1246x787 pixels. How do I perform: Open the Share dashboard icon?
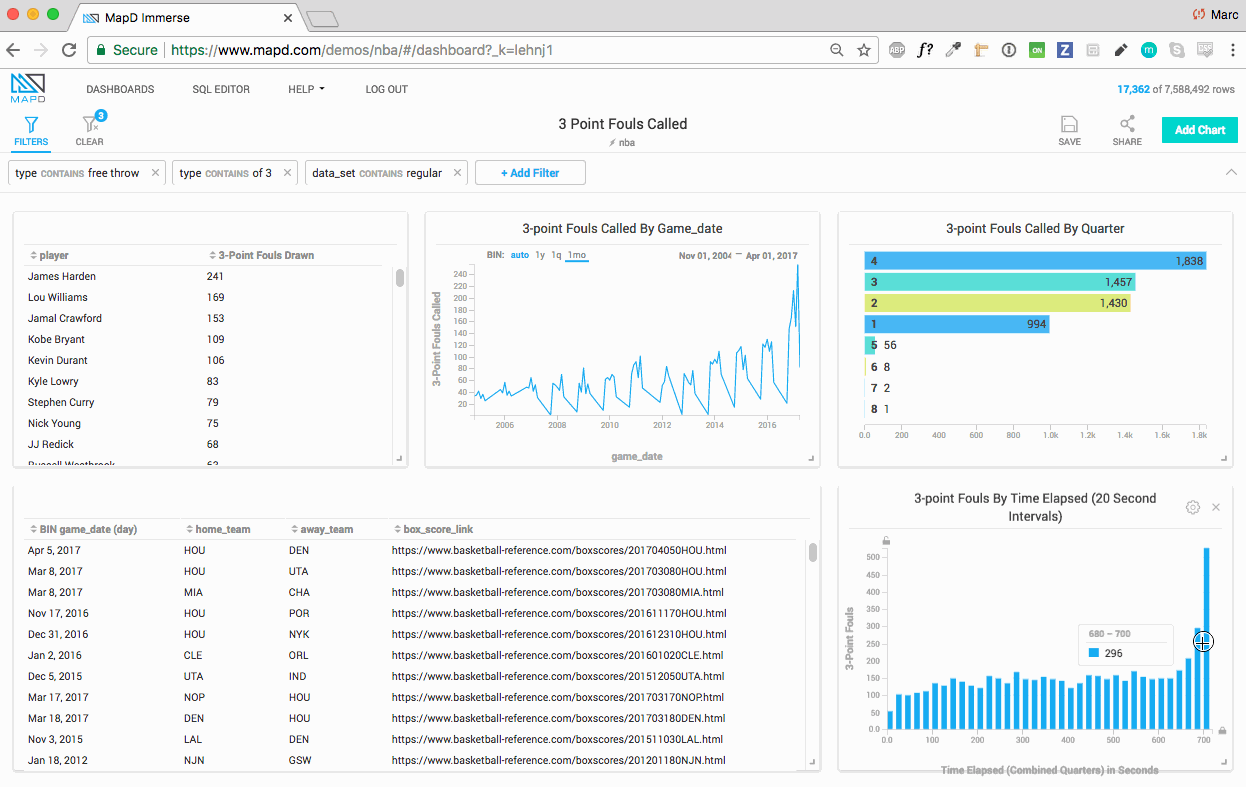[x=1127, y=131]
